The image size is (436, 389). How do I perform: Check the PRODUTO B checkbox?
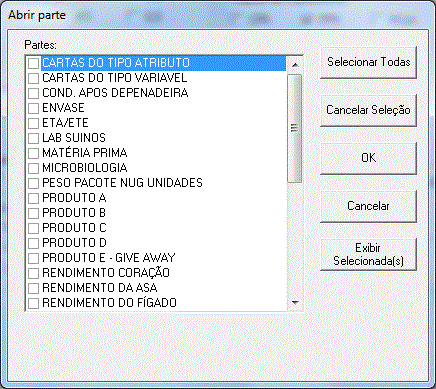tap(33, 213)
